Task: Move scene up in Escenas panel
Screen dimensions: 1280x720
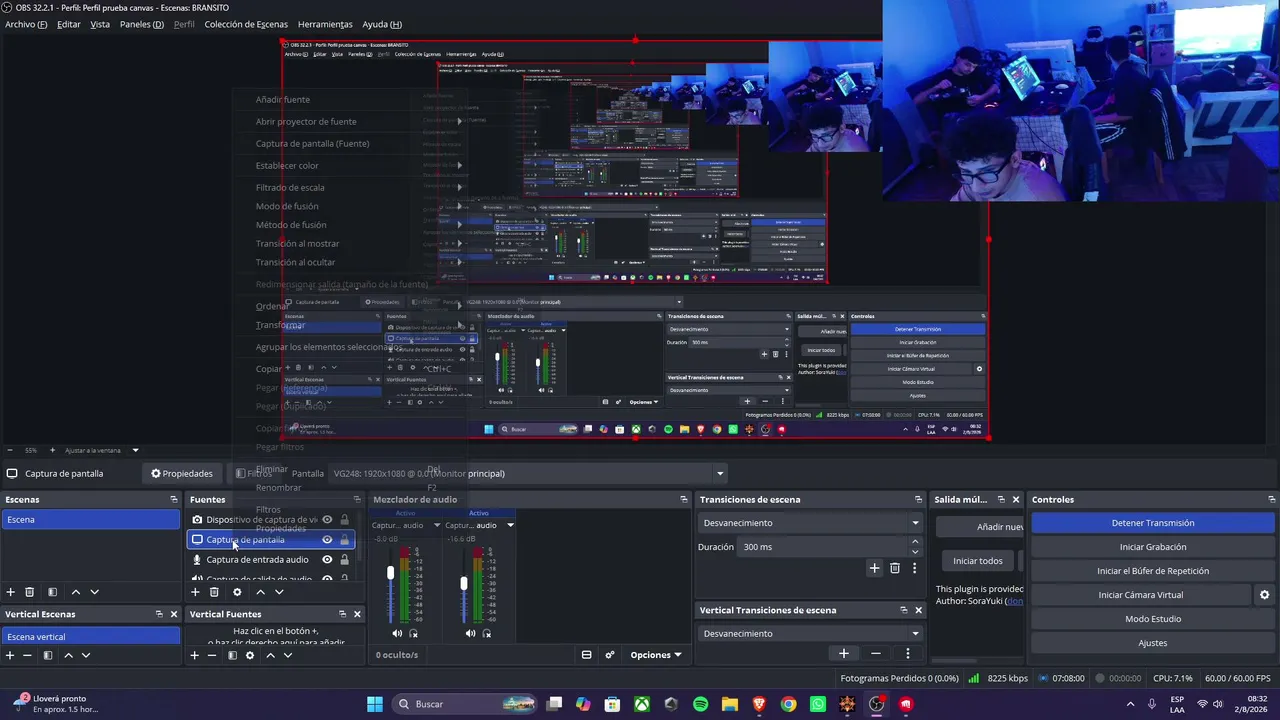Action: 75,592
